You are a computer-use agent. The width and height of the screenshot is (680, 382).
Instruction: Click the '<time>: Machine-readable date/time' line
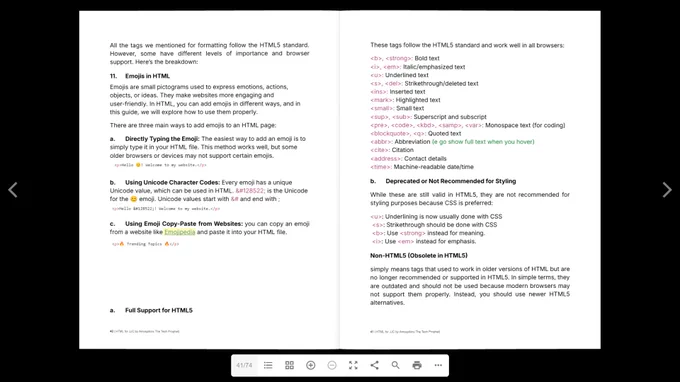coord(422,167)
